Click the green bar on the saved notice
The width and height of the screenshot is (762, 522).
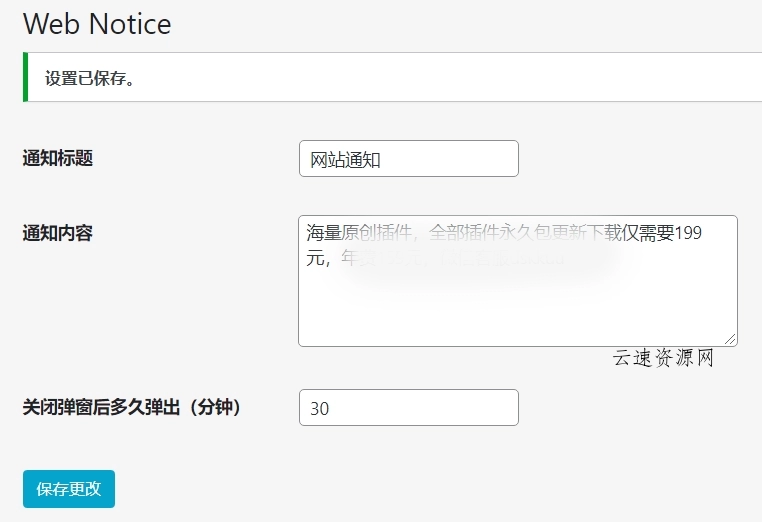point(25,78)
